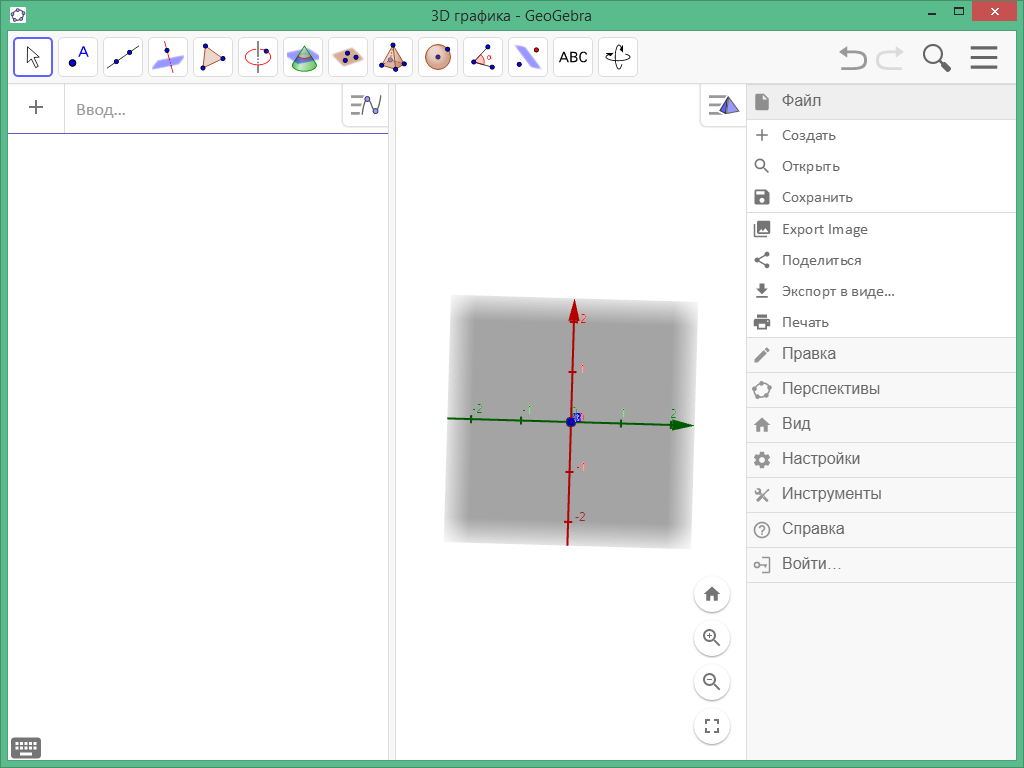Select the Sphere tool
This screenshot has height=768, width=1024.
(437, 57)
